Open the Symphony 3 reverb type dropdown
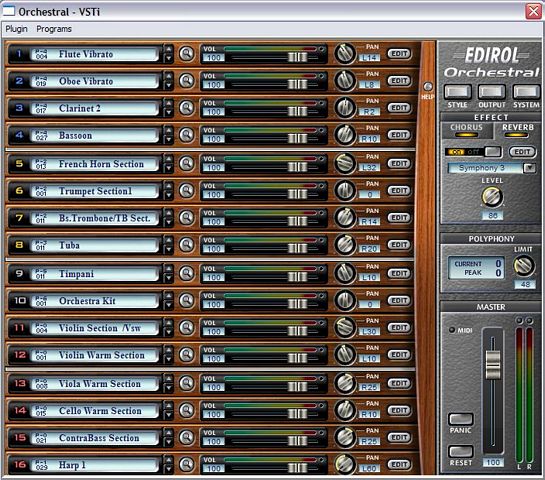The image size is (545, 480). (529, 168)
